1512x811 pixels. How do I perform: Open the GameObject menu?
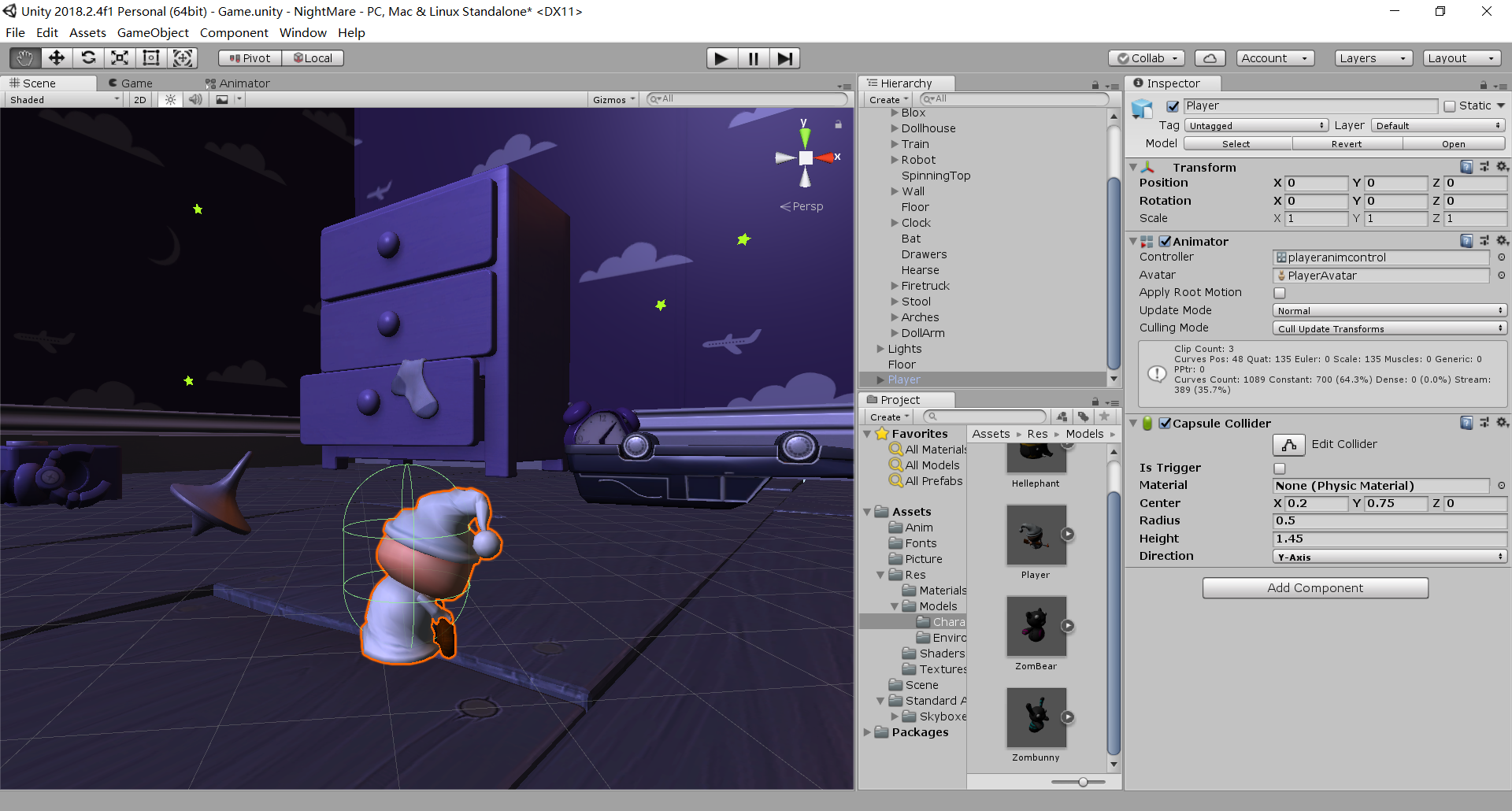point(153,32)
